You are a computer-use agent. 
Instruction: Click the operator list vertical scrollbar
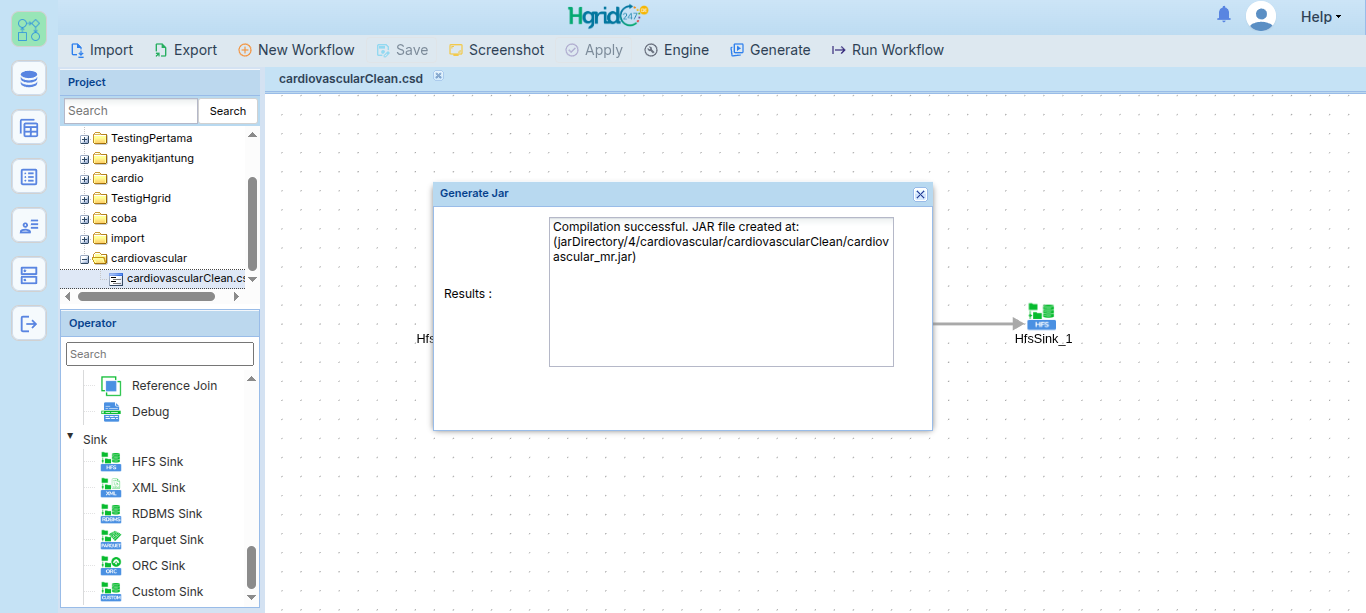click(x=251, y=567)
